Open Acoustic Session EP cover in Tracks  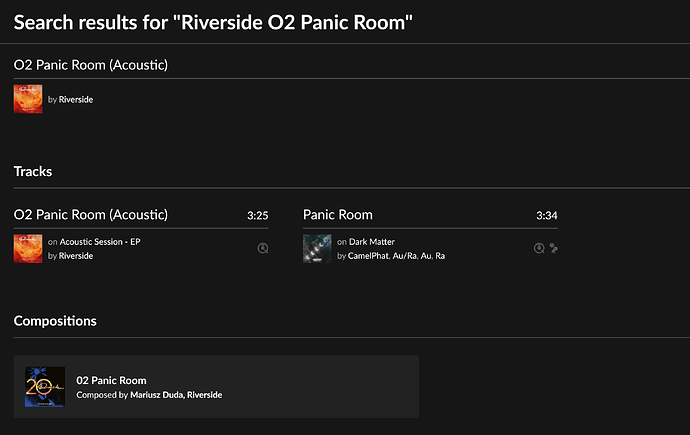pyautogui.click(x=28, y=249)
